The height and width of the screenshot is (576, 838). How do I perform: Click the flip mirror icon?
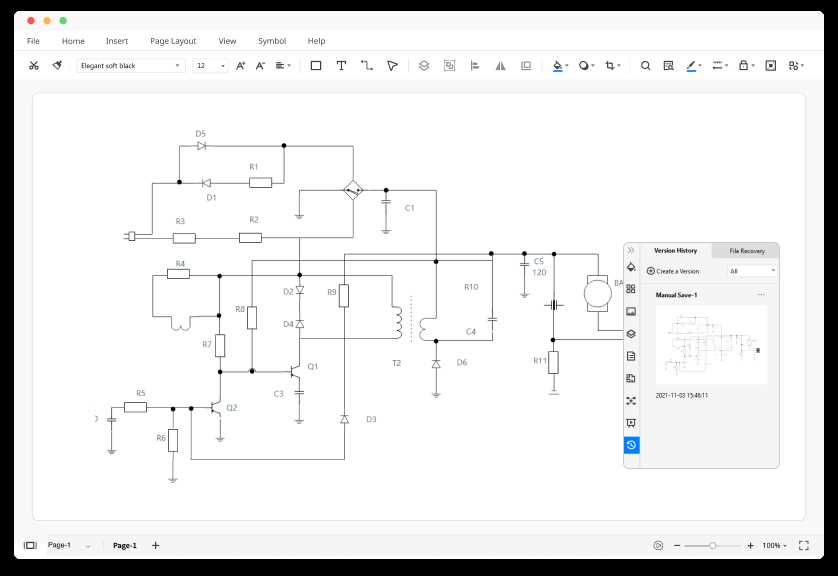click(500, 66)
